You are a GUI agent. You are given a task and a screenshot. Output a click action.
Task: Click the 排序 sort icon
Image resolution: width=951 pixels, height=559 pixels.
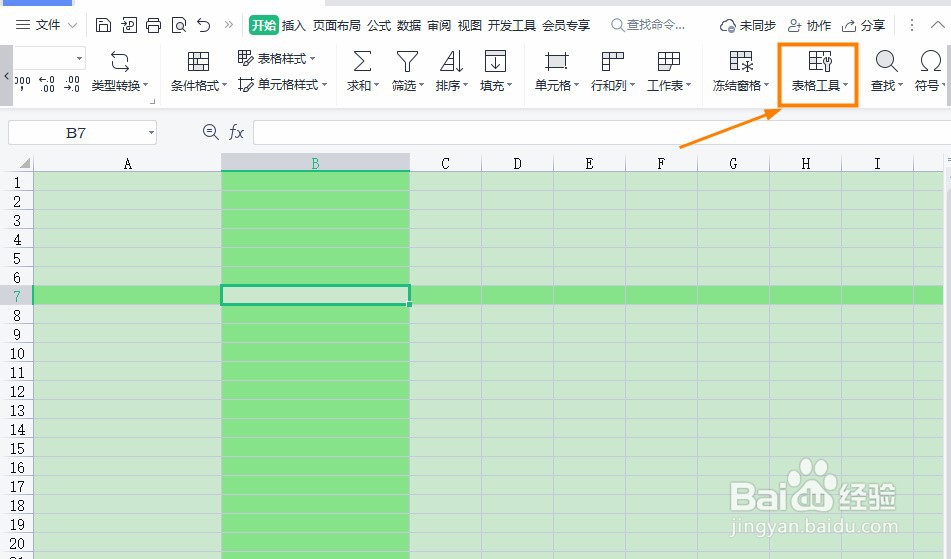(452, 61)
